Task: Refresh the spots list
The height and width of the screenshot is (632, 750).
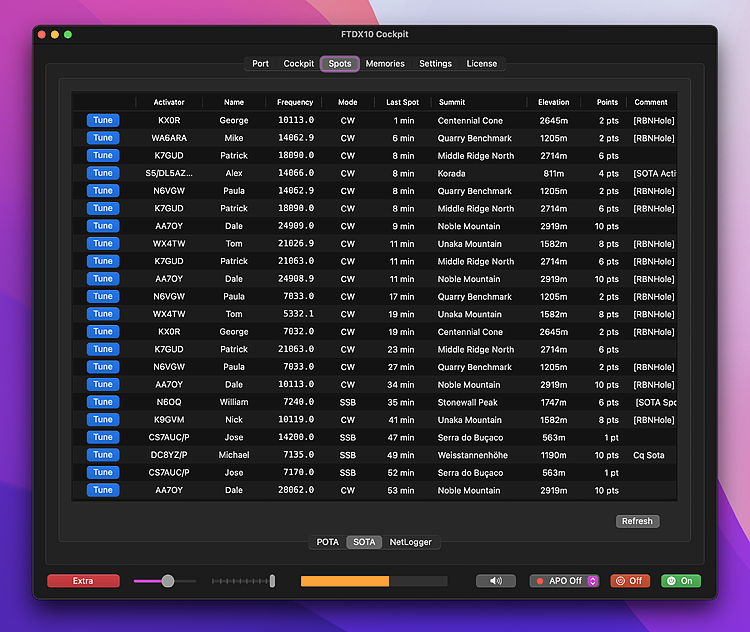Action: pos(637,521)
